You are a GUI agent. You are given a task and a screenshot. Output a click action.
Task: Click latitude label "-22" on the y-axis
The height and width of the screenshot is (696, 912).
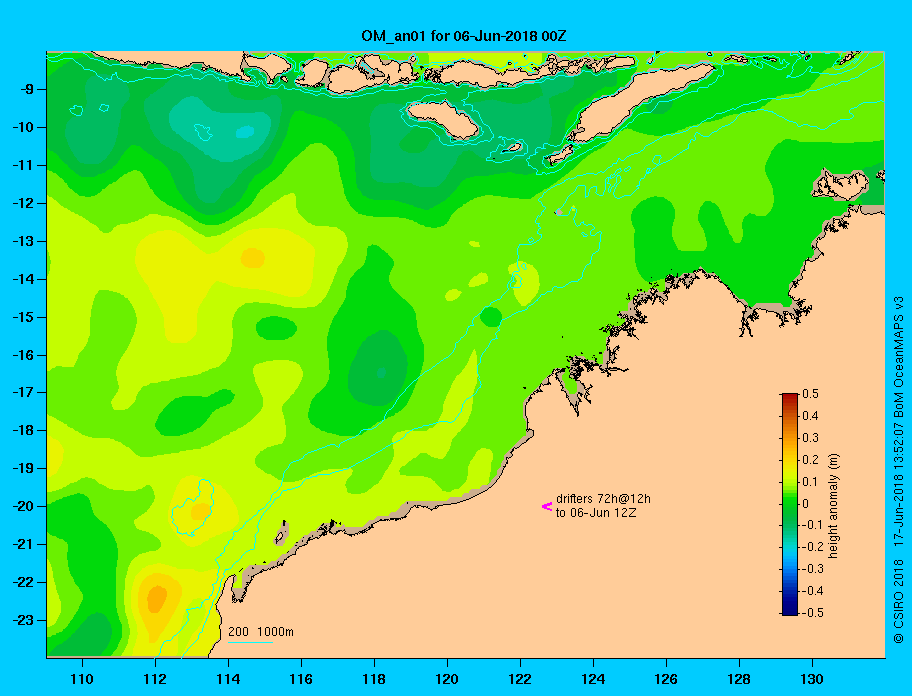[x=24, y=582]
